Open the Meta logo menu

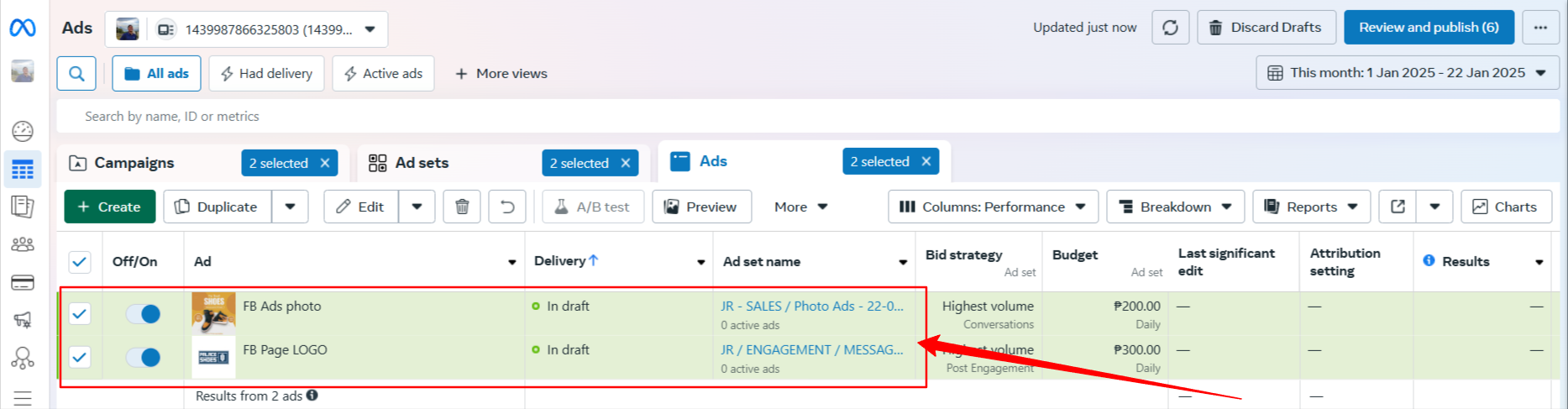click(x=23, y=28)
